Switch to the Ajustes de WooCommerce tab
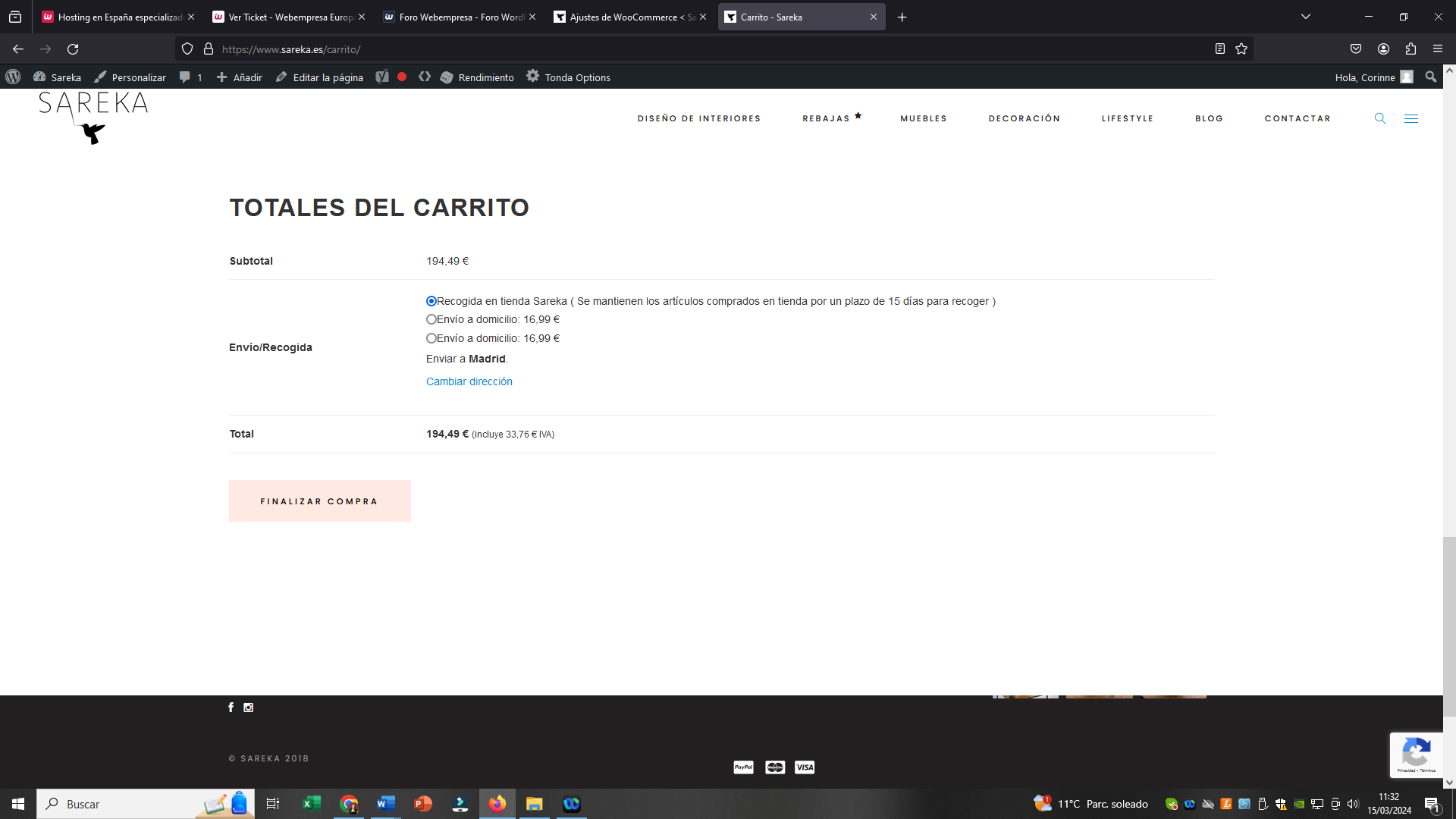Viewport: 1456px width, 819px height. 630,17
